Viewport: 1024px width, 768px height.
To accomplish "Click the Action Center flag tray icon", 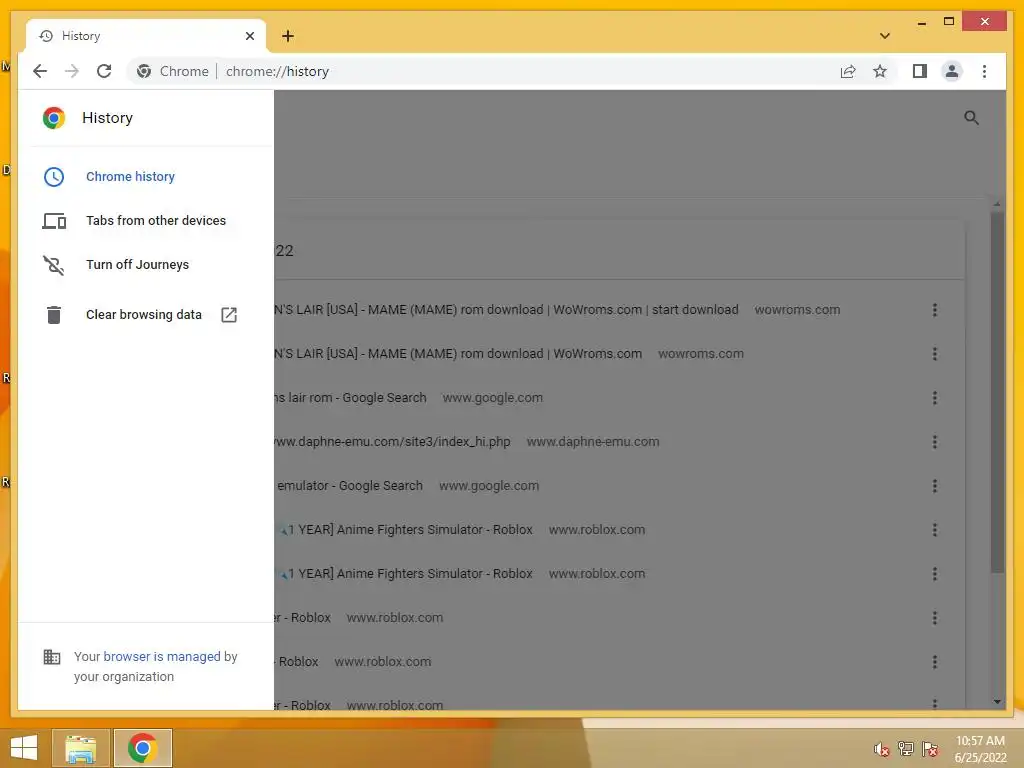I will click(x=929, y=749).
